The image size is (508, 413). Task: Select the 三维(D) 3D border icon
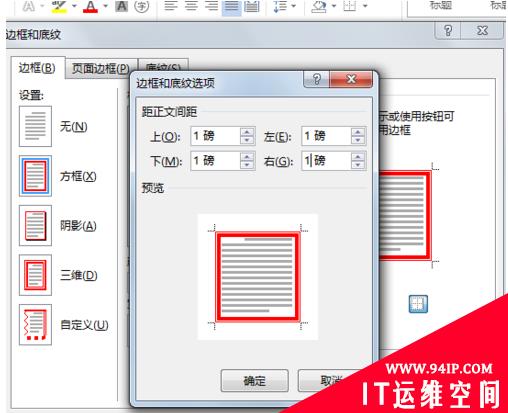(x=35, y=275)
